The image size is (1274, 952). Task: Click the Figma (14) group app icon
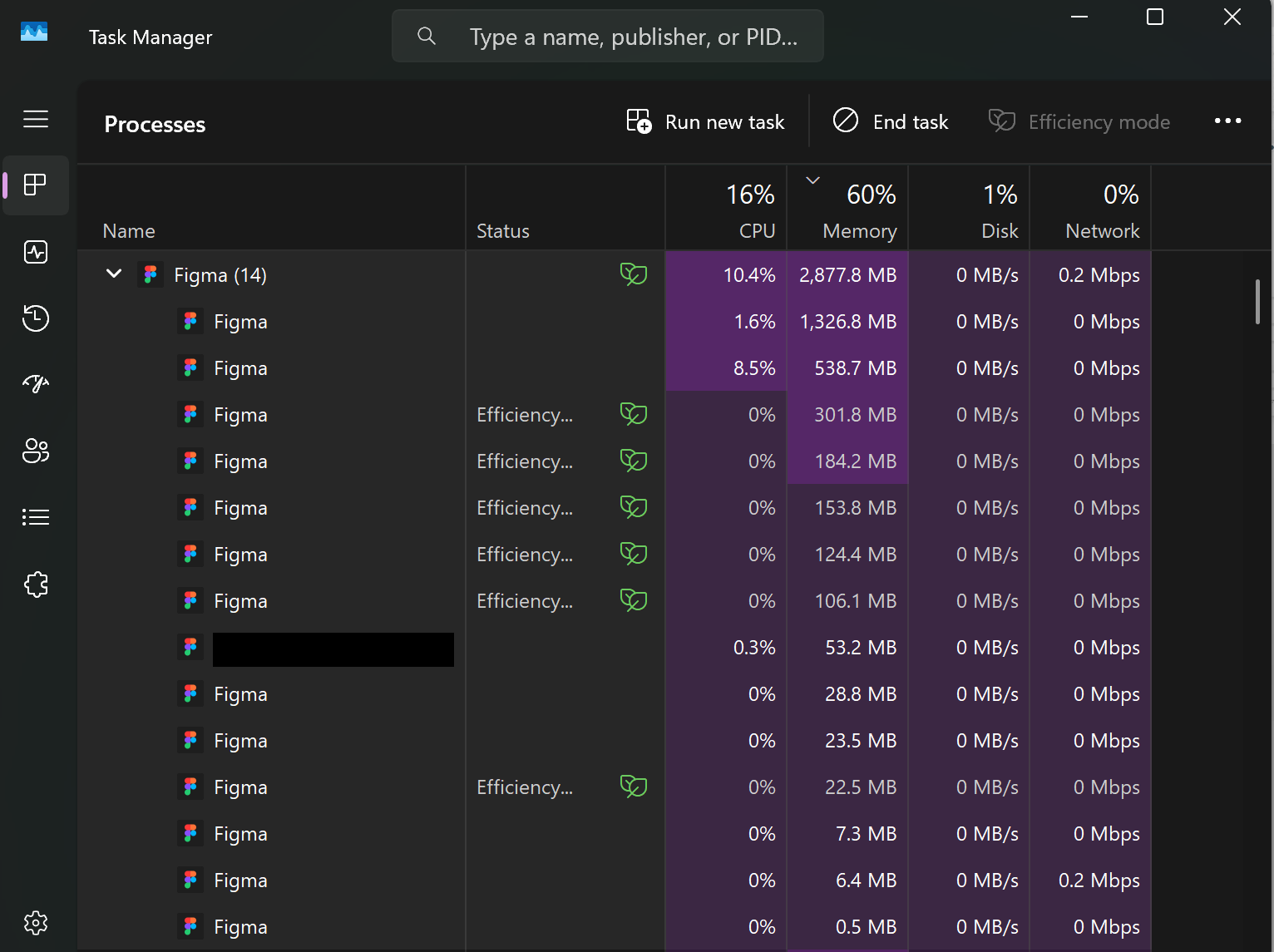(151, 274)
